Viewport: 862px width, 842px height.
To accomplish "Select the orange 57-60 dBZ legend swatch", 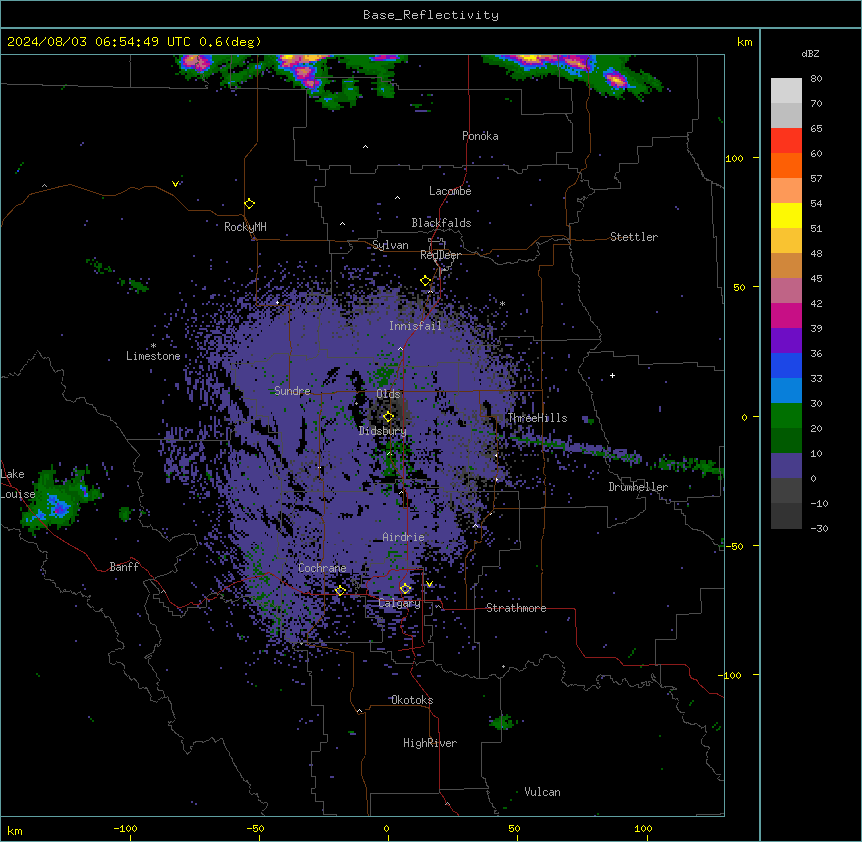I will coord(786,165).
